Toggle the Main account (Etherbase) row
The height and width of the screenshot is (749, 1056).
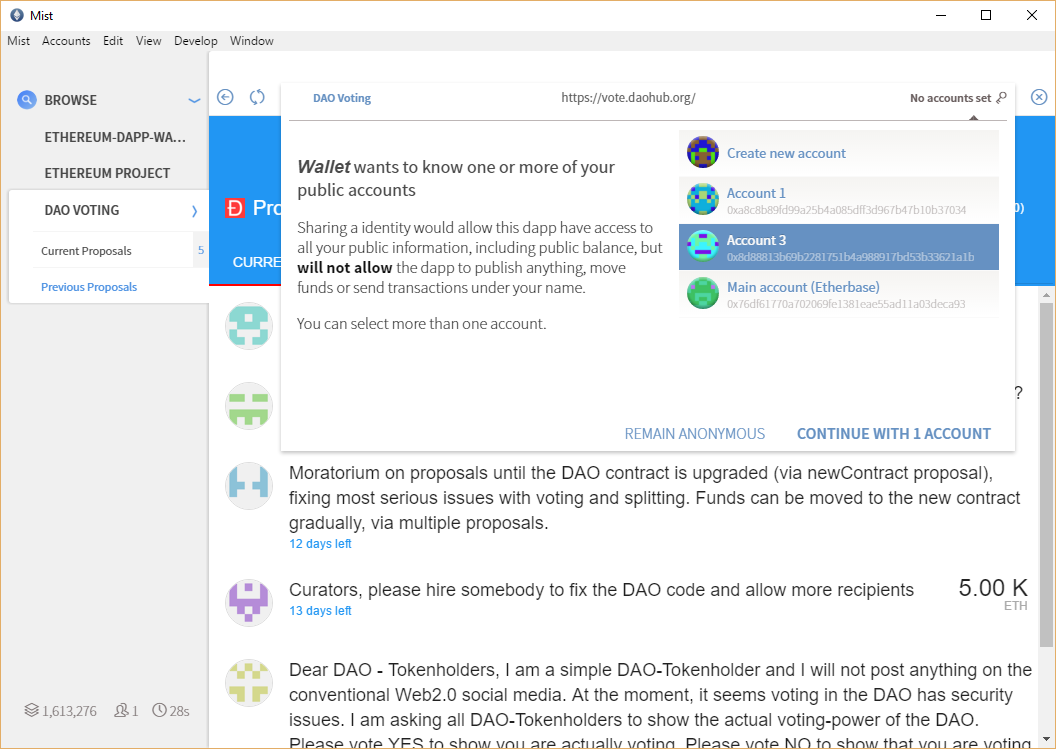pos(838,294)
